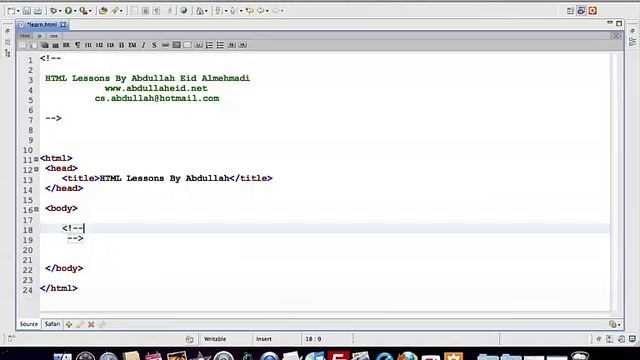Switch to the html toolbar tab
This screenshot has width=640, height=360.
pyautogui.click(x=25, y=36)
